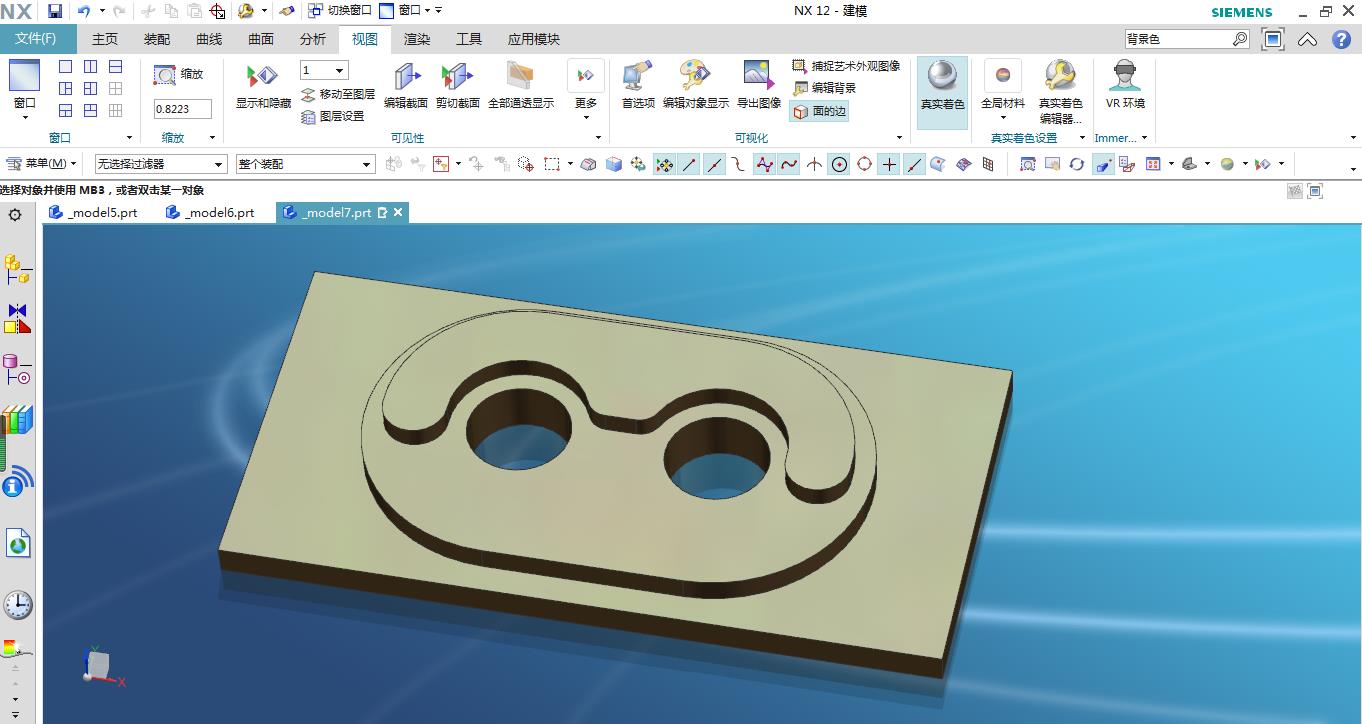Click the blue Help question icon
This screenshot has height=724, width=1362.
tap(1341, 40)
